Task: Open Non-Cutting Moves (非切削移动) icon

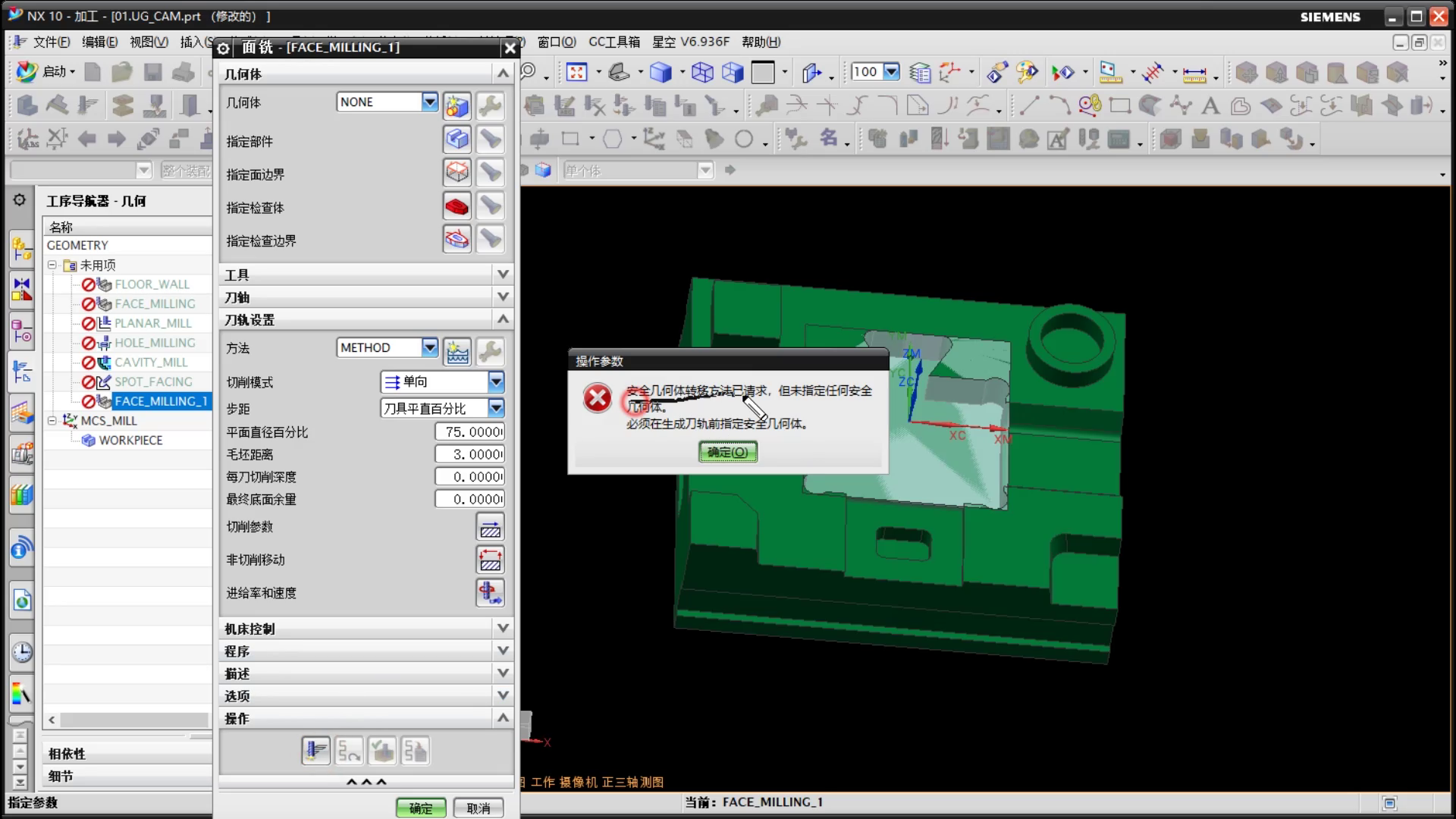Action: [490, 560]
